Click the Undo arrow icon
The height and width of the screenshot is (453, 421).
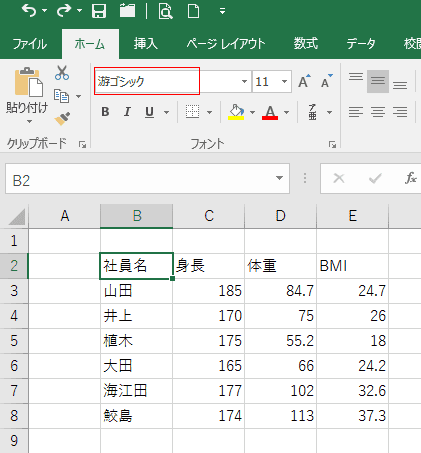(x=29, y=11)
